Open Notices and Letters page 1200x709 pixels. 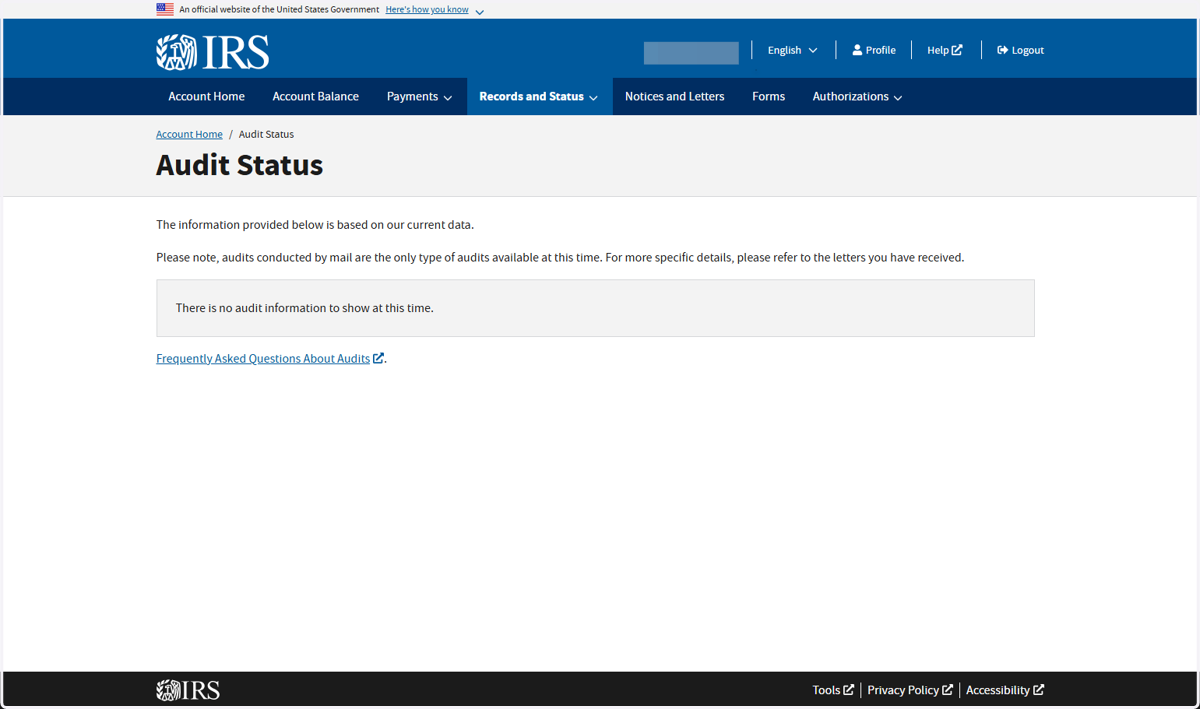674,97
